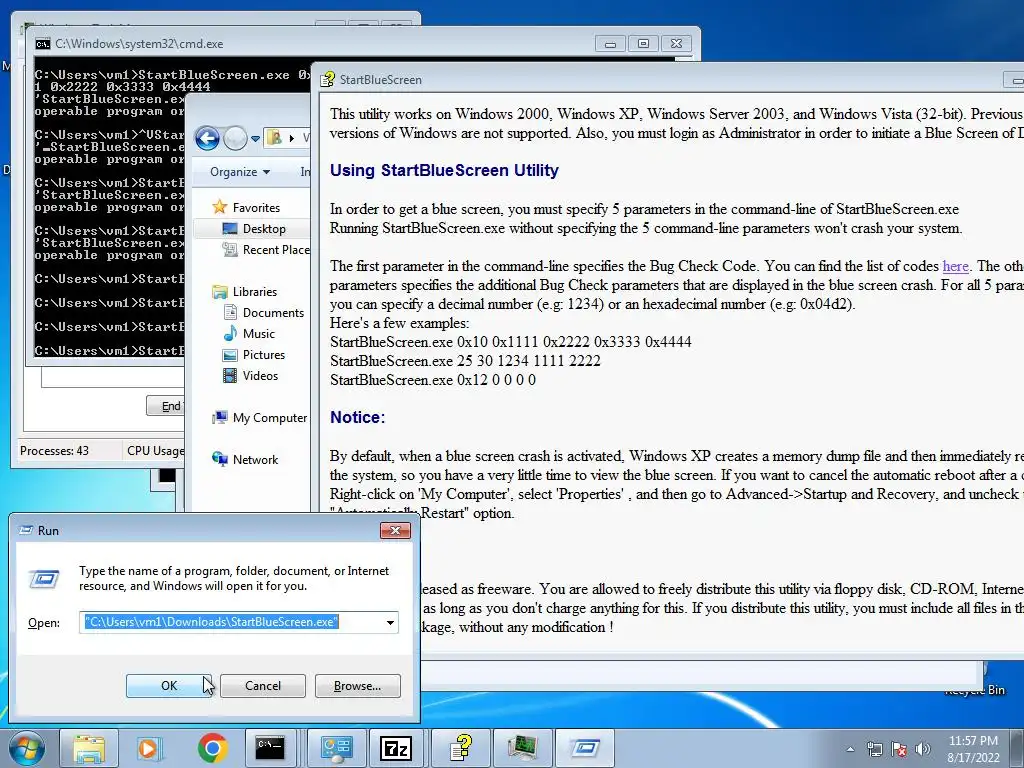Click Cancel in the Run dialog

click(x=263, y=686)
